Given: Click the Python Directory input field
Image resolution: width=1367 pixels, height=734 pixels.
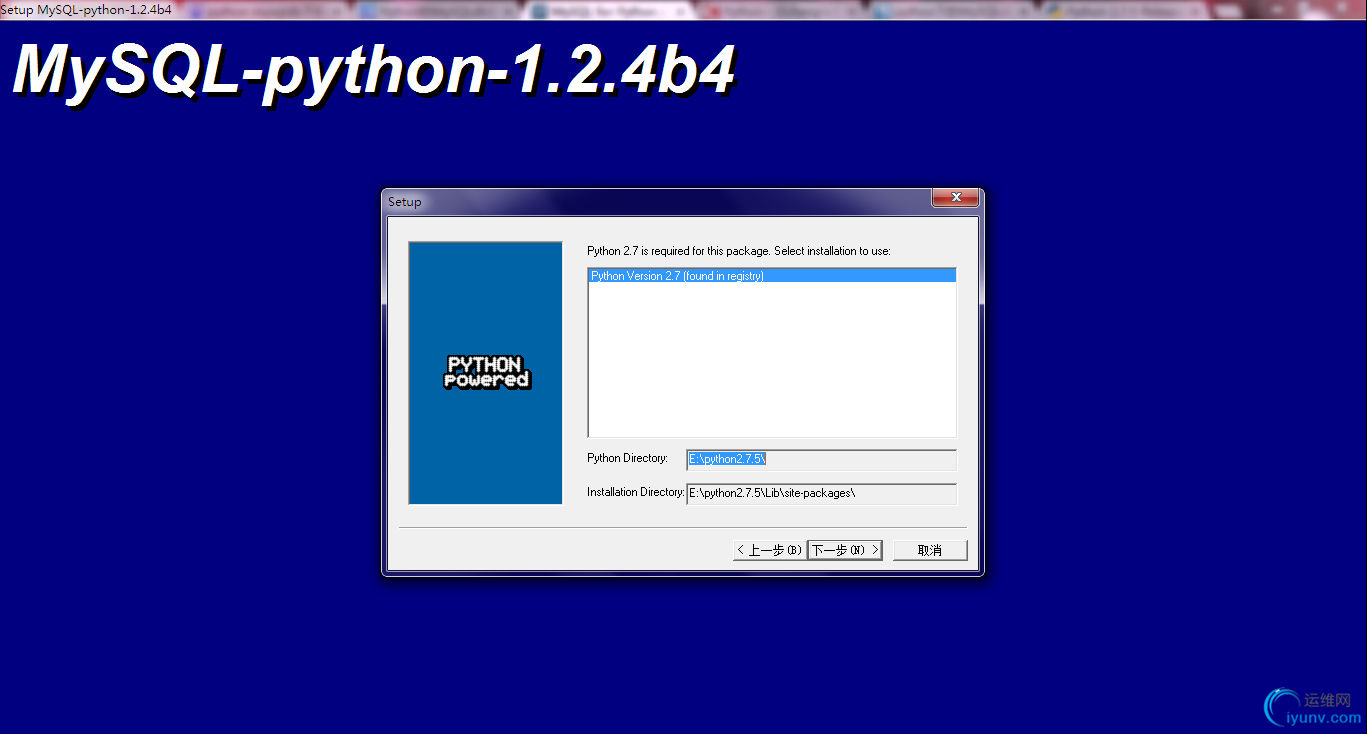Looking at the screenshot, I should pyautogui.click(x=821, y=459).
